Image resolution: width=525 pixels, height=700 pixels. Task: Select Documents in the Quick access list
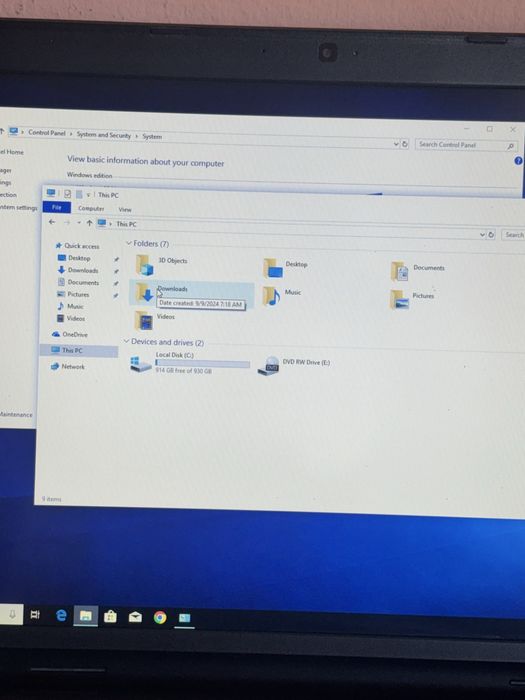[78, 282]
